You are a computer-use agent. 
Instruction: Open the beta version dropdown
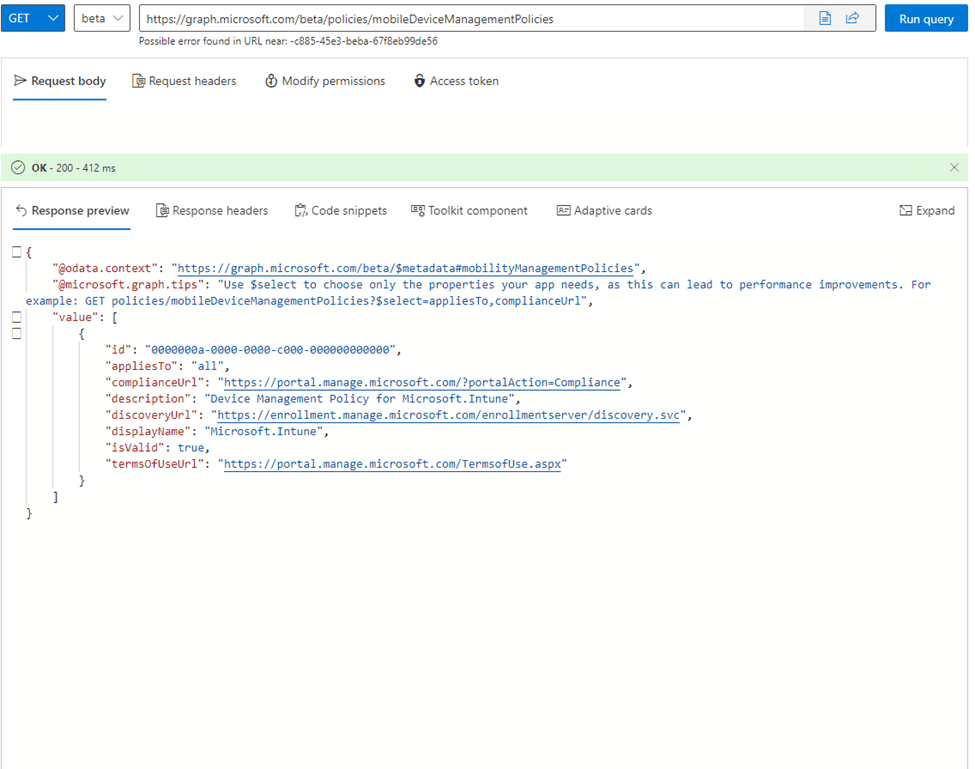102,19
